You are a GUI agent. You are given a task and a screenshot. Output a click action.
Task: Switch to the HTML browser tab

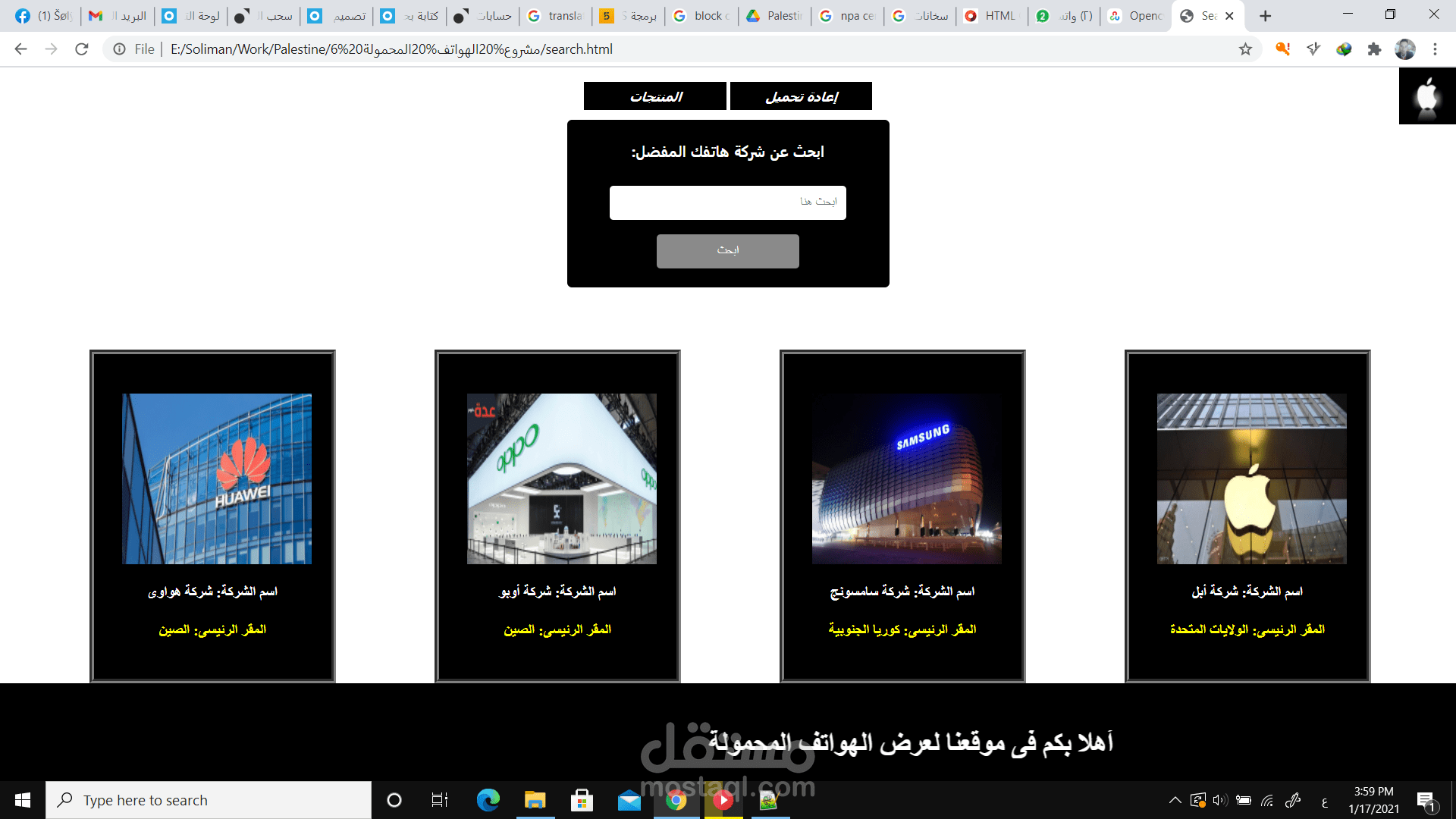[x=992, y=16]
